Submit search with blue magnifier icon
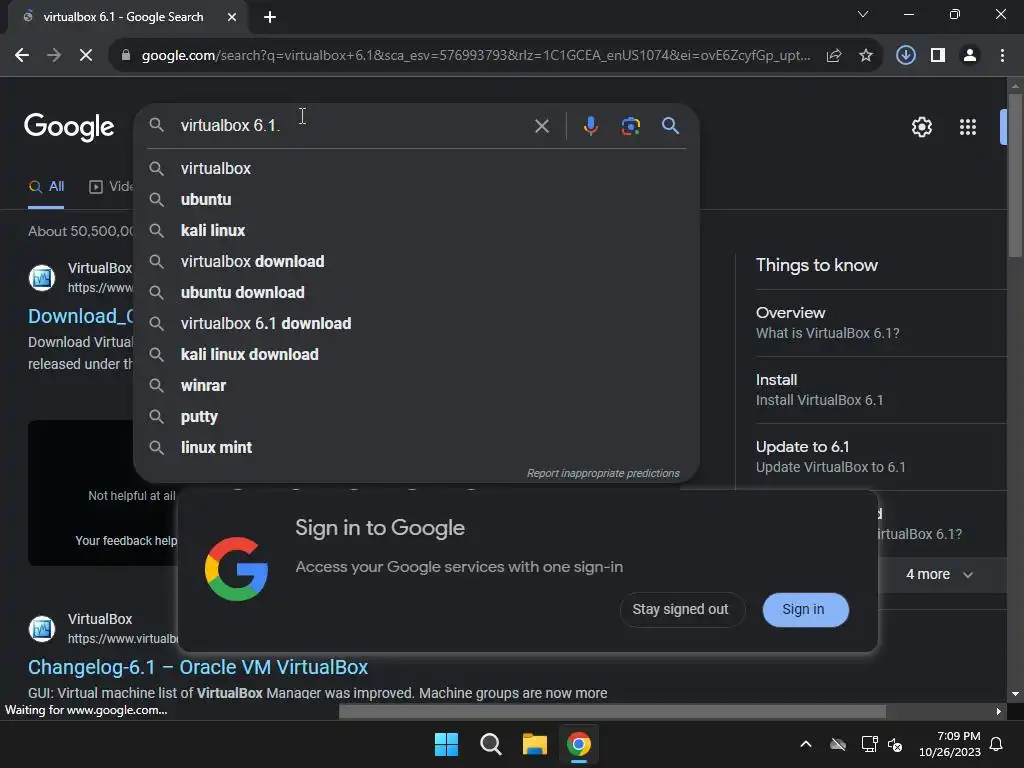The height and width of the screenshot is (768, 1024). [x=671, y=125]
